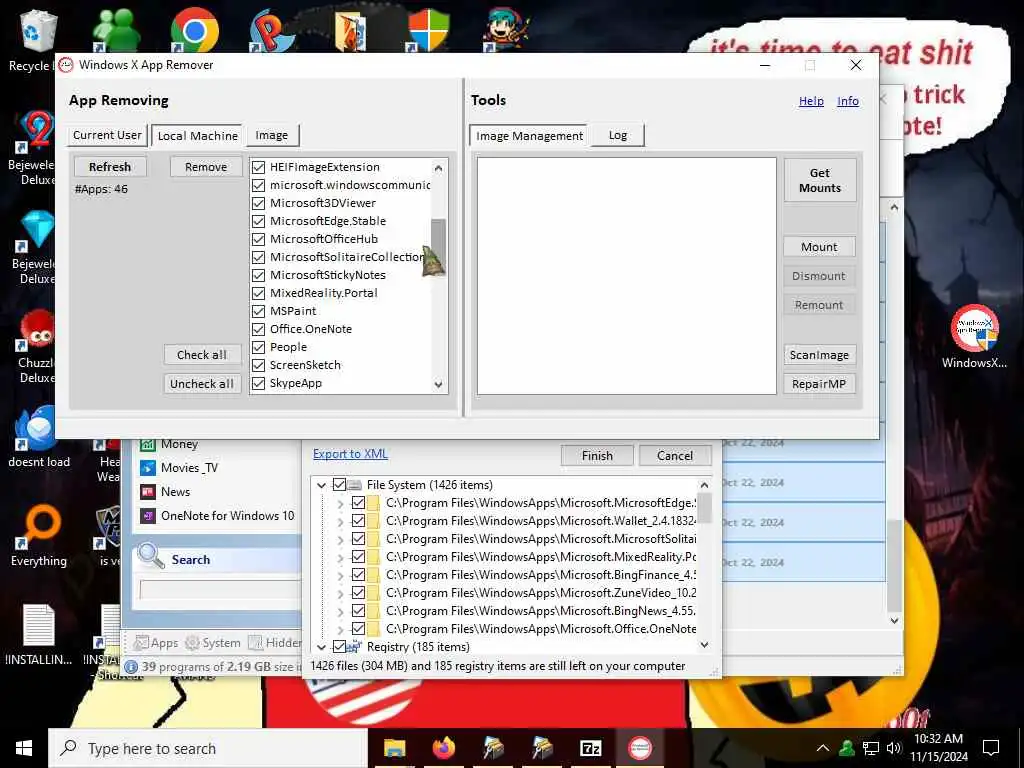Uncheck MicrosoftStickyNotes app
Screen dimensions: 1024x768
pyautogui.click(x=259, y=275)
